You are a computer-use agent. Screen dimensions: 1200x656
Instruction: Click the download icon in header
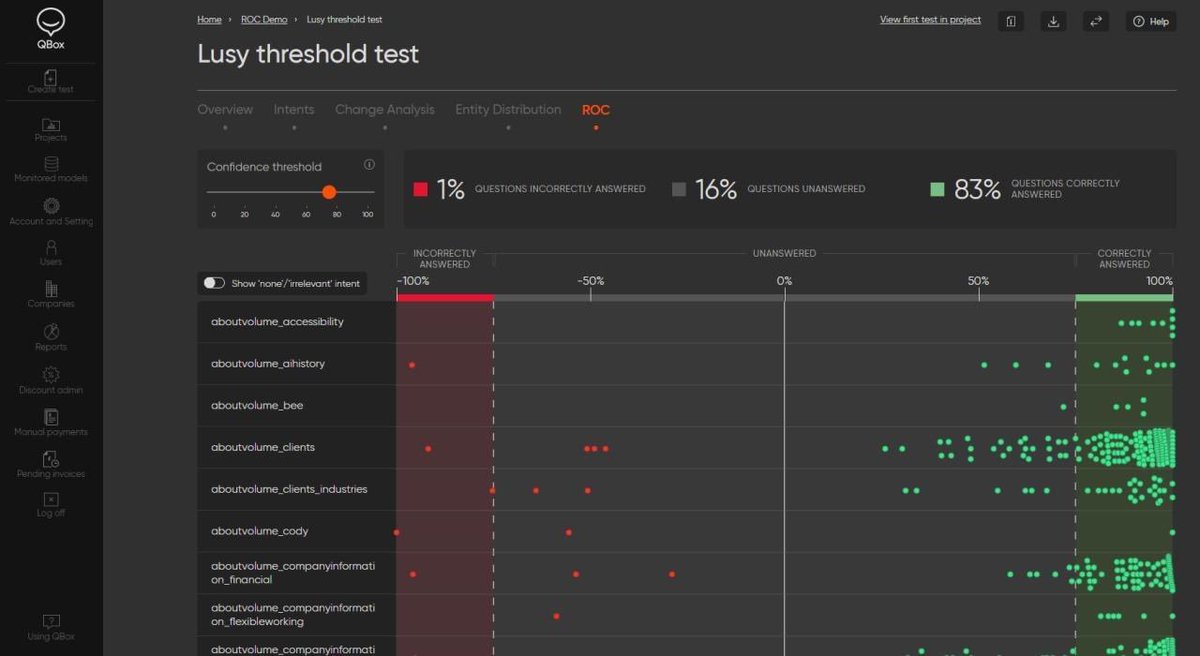pos(1054,21)
